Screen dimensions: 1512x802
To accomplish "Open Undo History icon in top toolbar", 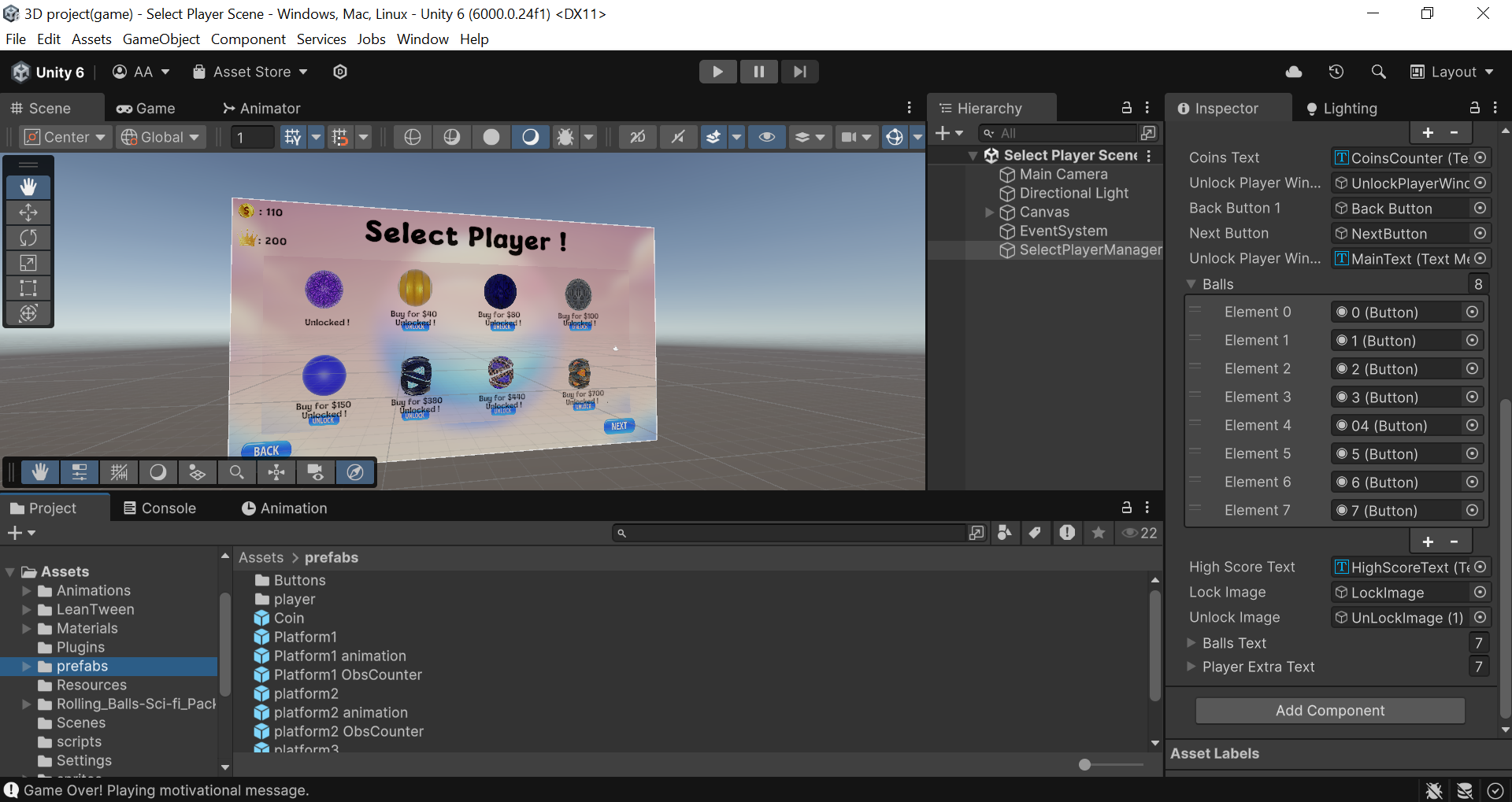I will coord(1336,72).
